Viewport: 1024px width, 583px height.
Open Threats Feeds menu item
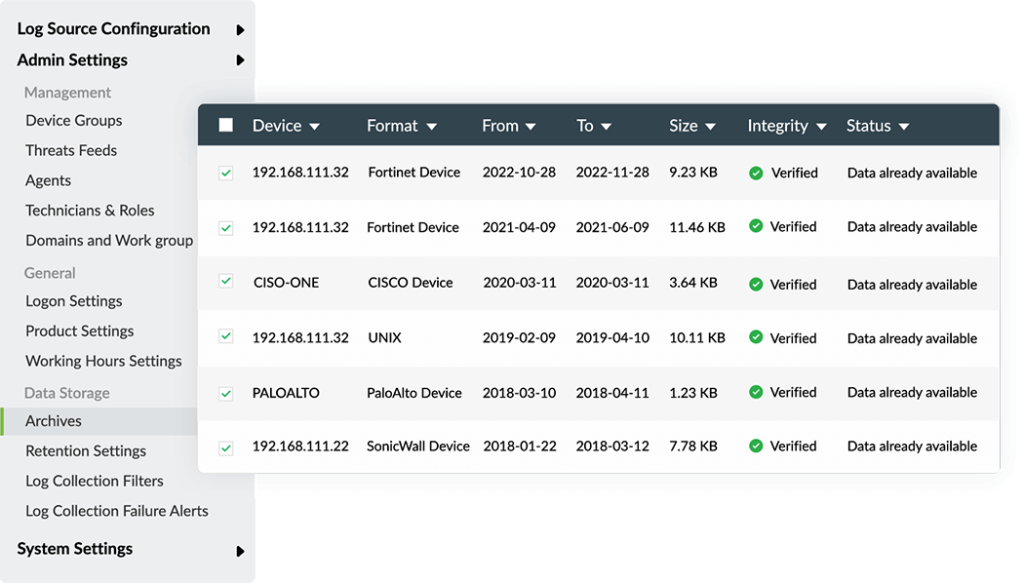(71, 150)
